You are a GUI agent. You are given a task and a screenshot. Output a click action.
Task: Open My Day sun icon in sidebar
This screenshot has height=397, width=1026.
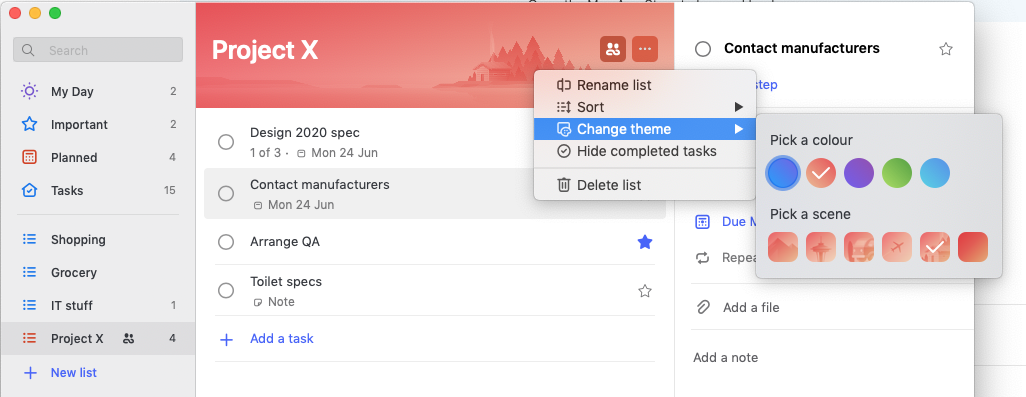[29, 92]
